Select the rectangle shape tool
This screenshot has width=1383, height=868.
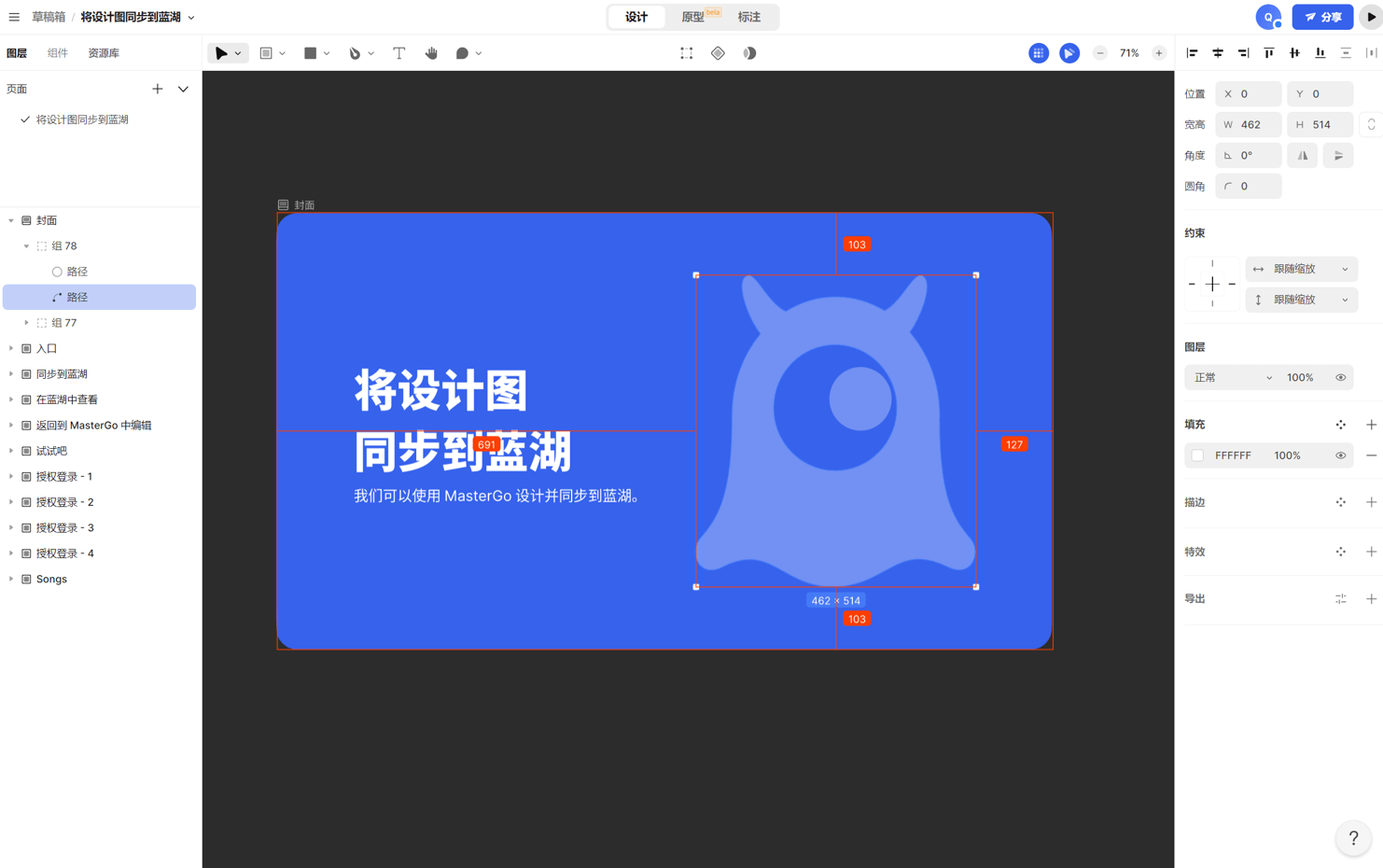click(310, 53)
